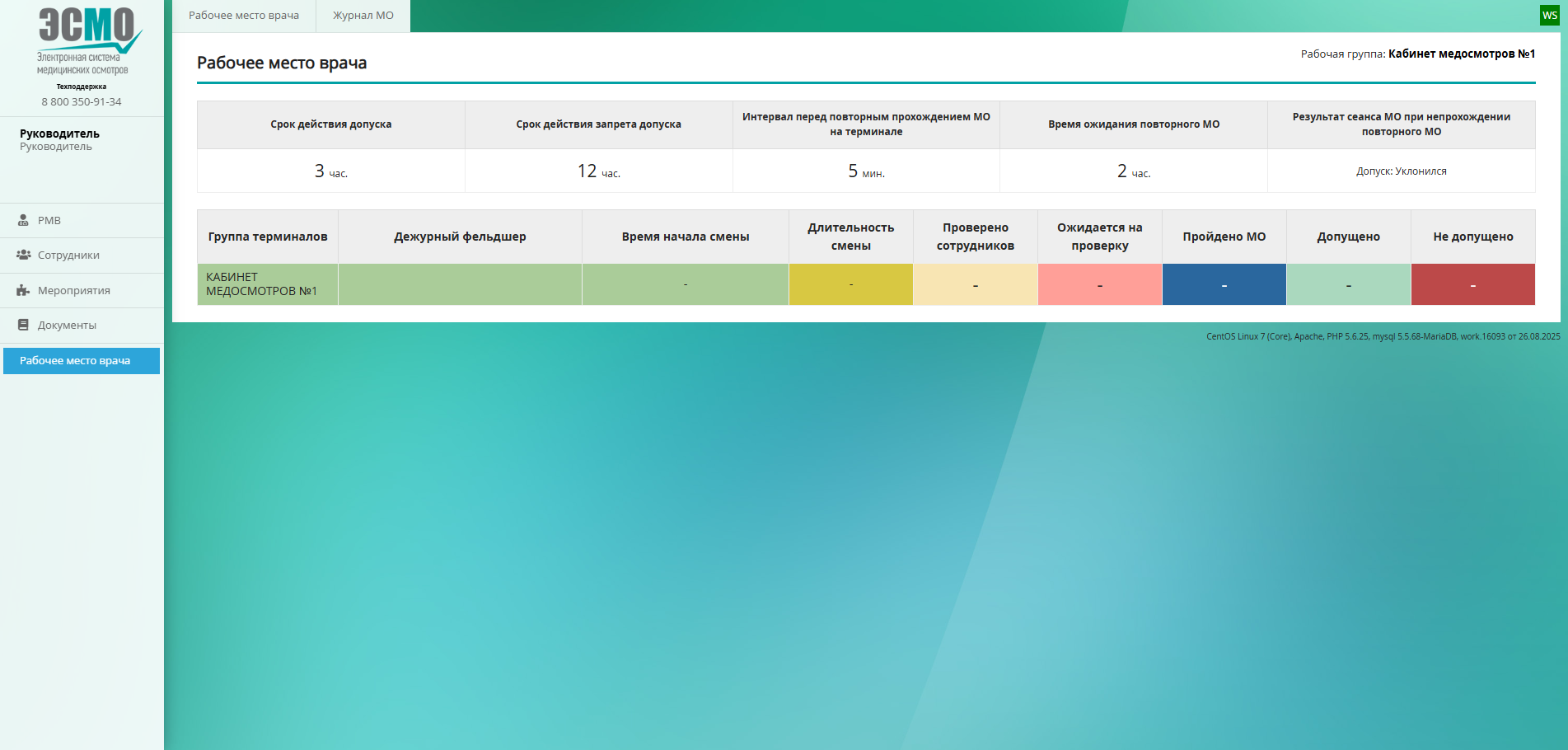Click the red Не допущено cell

(1472, 284)
